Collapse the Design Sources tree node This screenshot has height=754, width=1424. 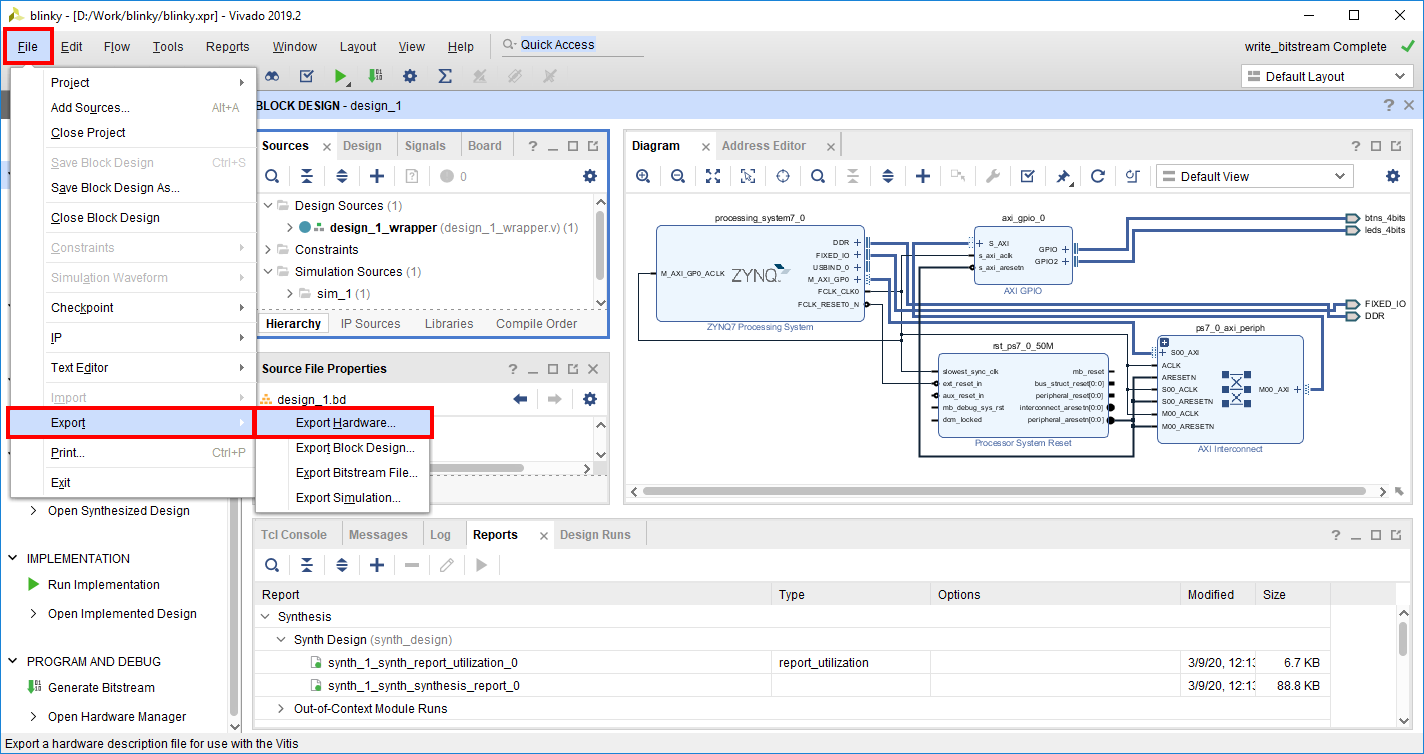(268, 206)
